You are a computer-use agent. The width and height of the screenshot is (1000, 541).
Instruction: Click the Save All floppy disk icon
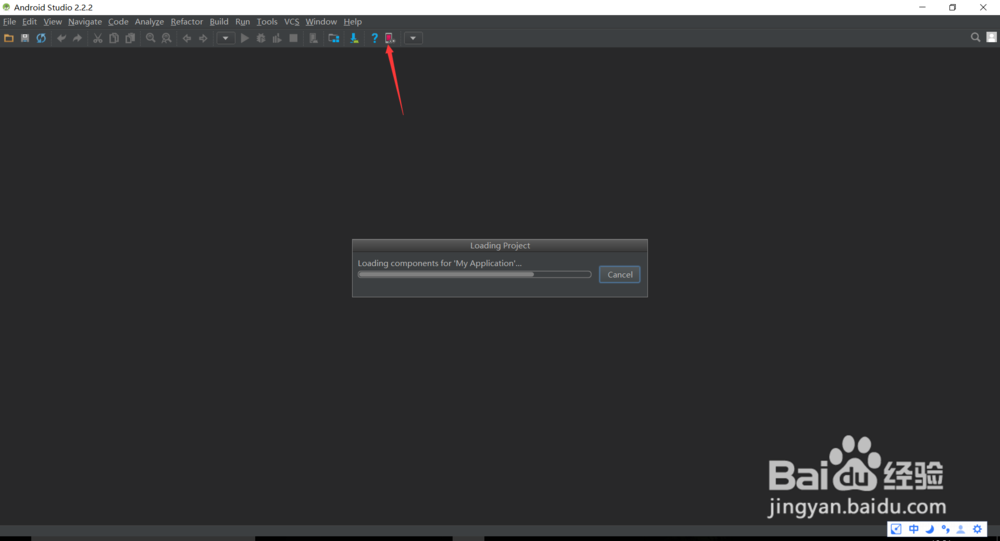point(25,38)
